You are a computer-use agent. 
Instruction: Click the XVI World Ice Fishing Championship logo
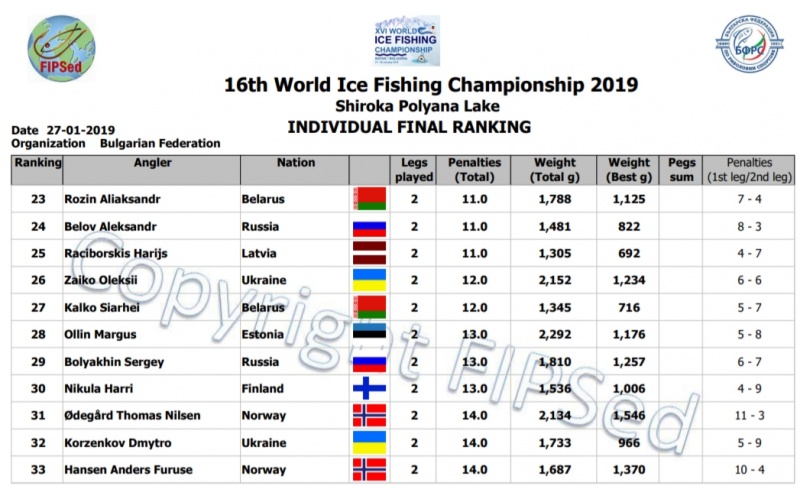pos(406,41)
